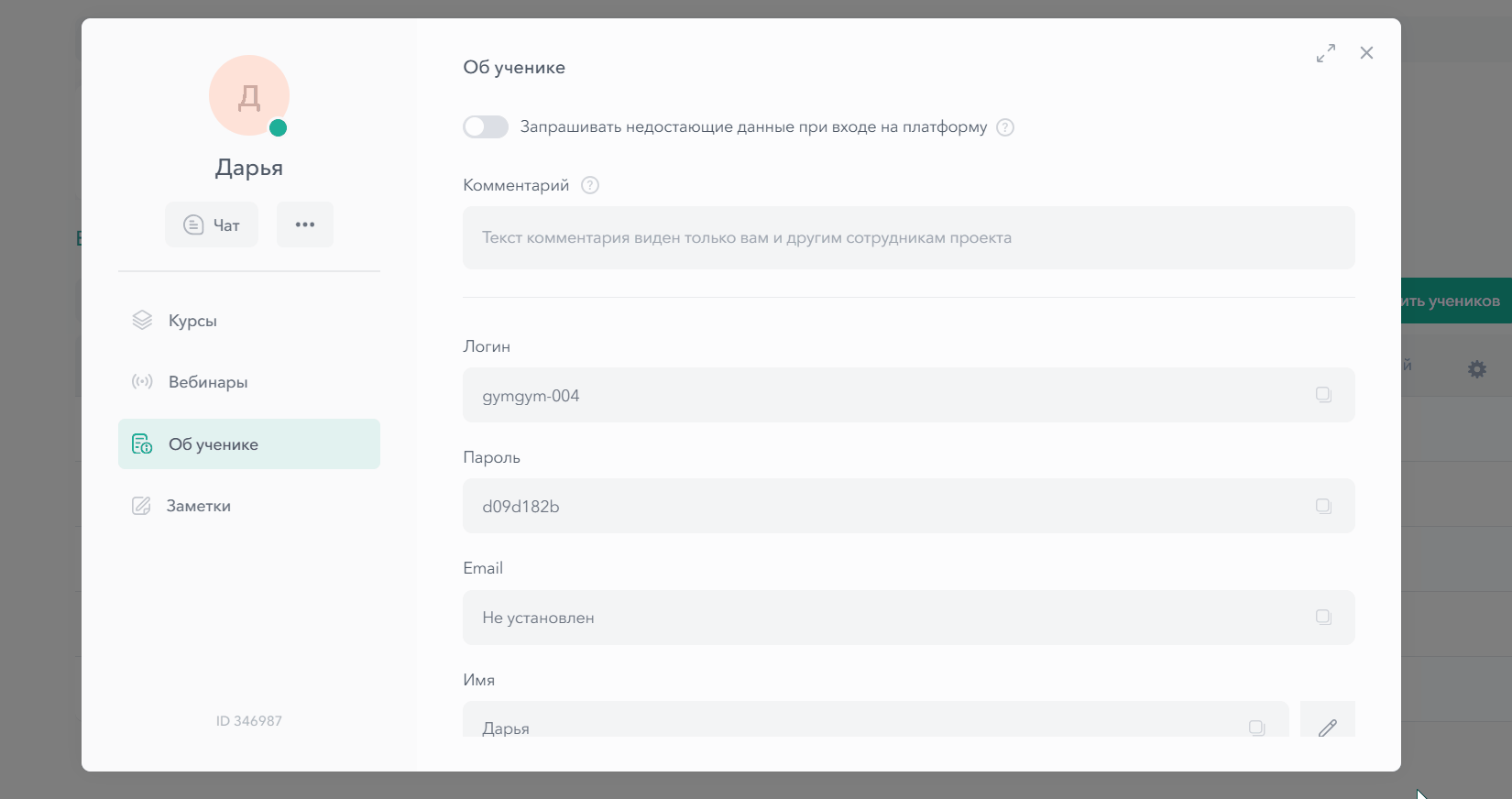Edit the student name with pencil icon
Image resolution: width=1512 pixels, height=799 pixels.
1327,728
